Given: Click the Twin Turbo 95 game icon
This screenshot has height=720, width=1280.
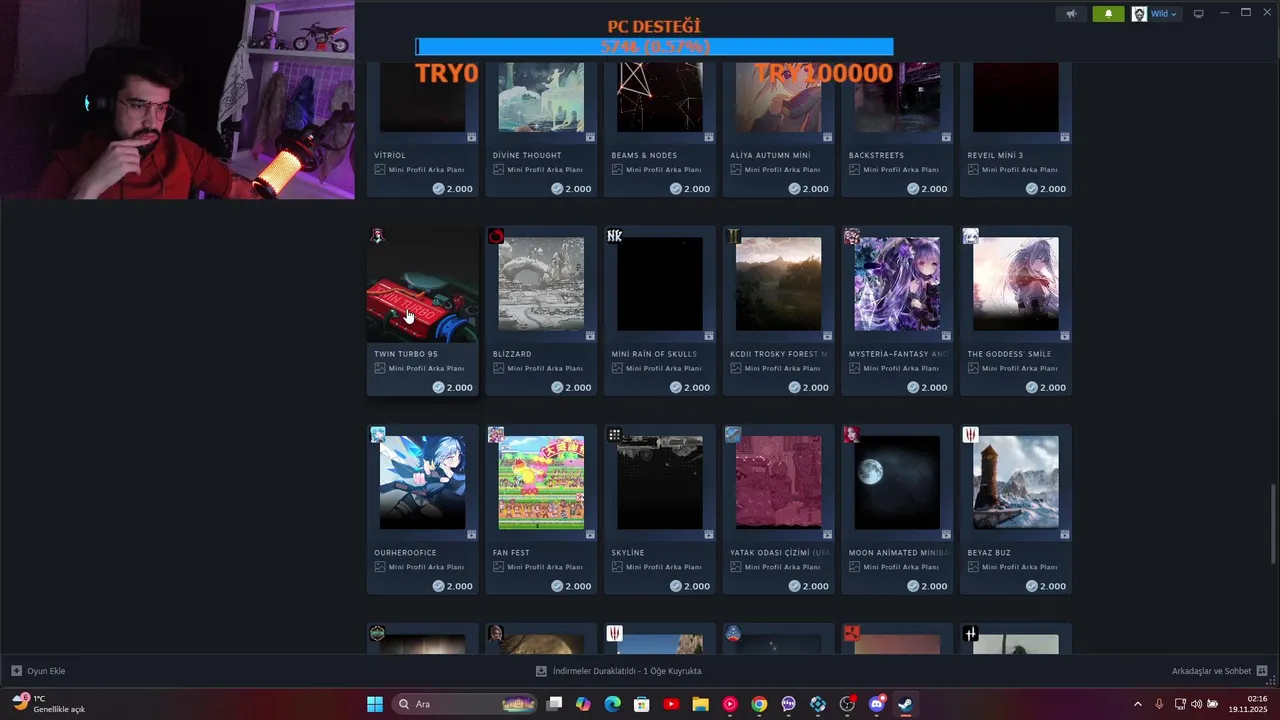Looking at the screenshot, I should [377, 236].
